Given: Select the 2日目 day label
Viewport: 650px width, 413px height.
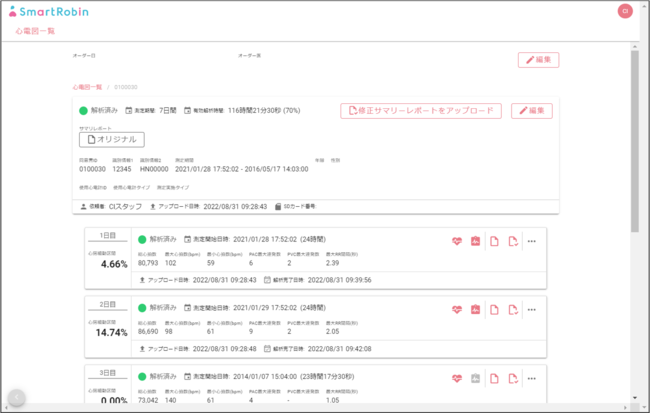Looking at the screenshot, I should coord(107,304).
